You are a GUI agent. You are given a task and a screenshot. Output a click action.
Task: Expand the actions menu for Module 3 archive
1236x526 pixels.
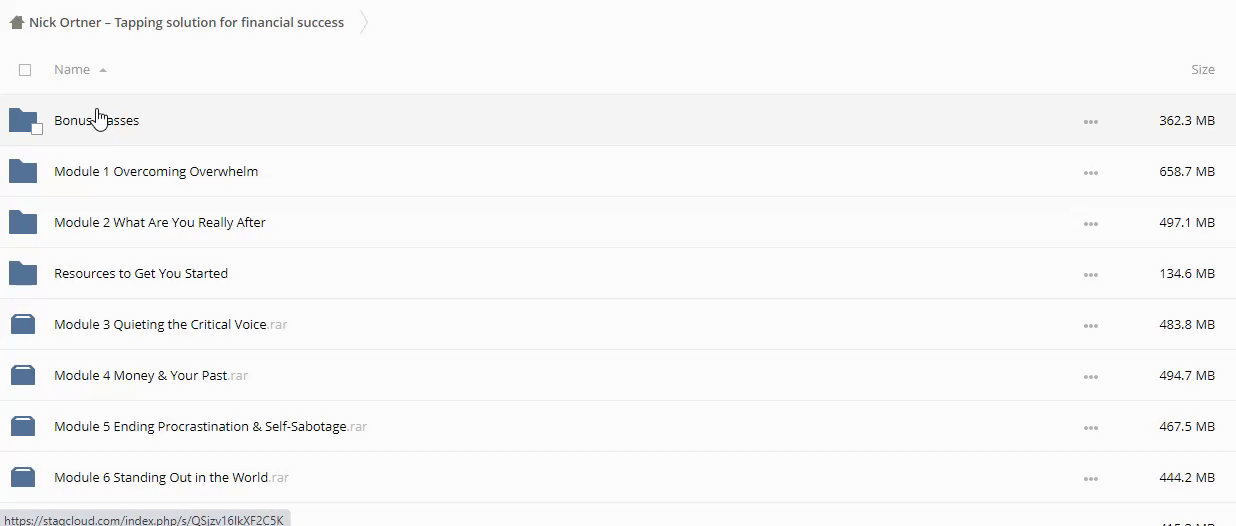pyautogui.click(x=1090, y=325)
